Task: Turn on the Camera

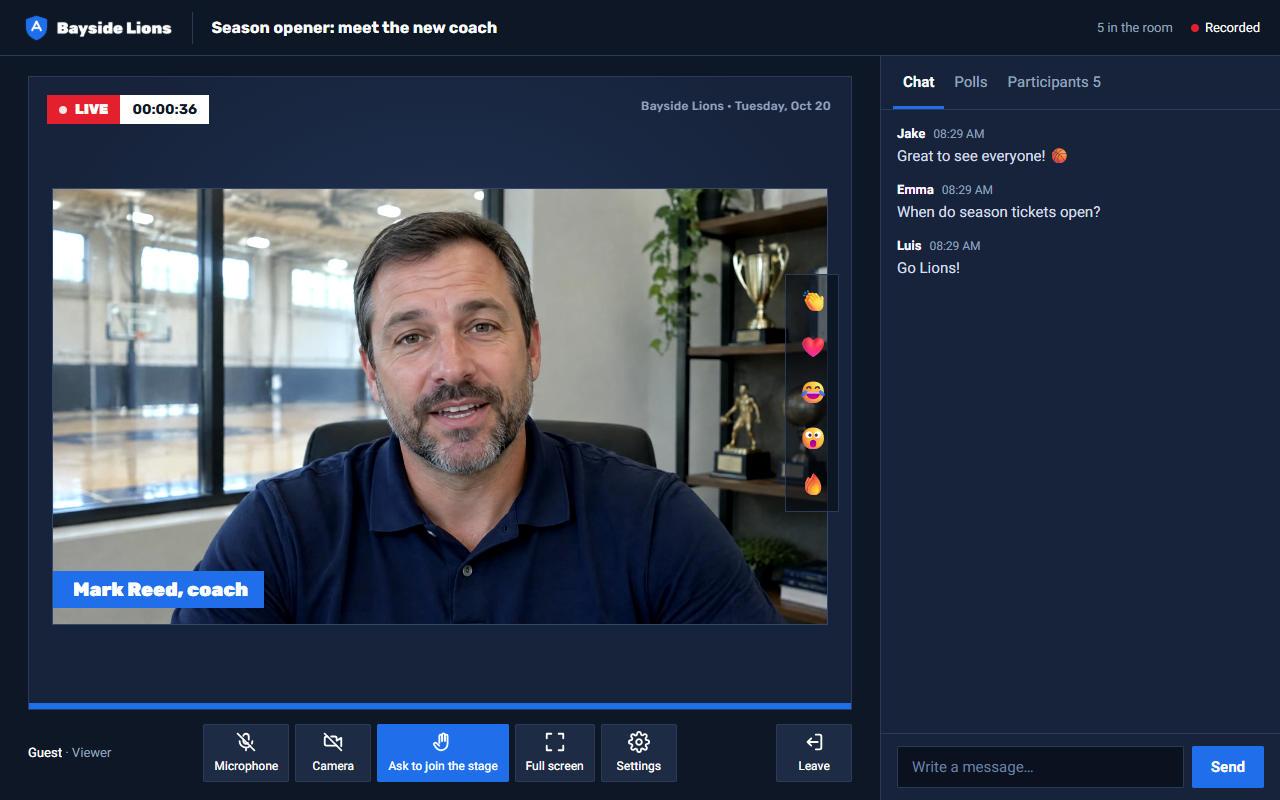Action: [333, 753]
